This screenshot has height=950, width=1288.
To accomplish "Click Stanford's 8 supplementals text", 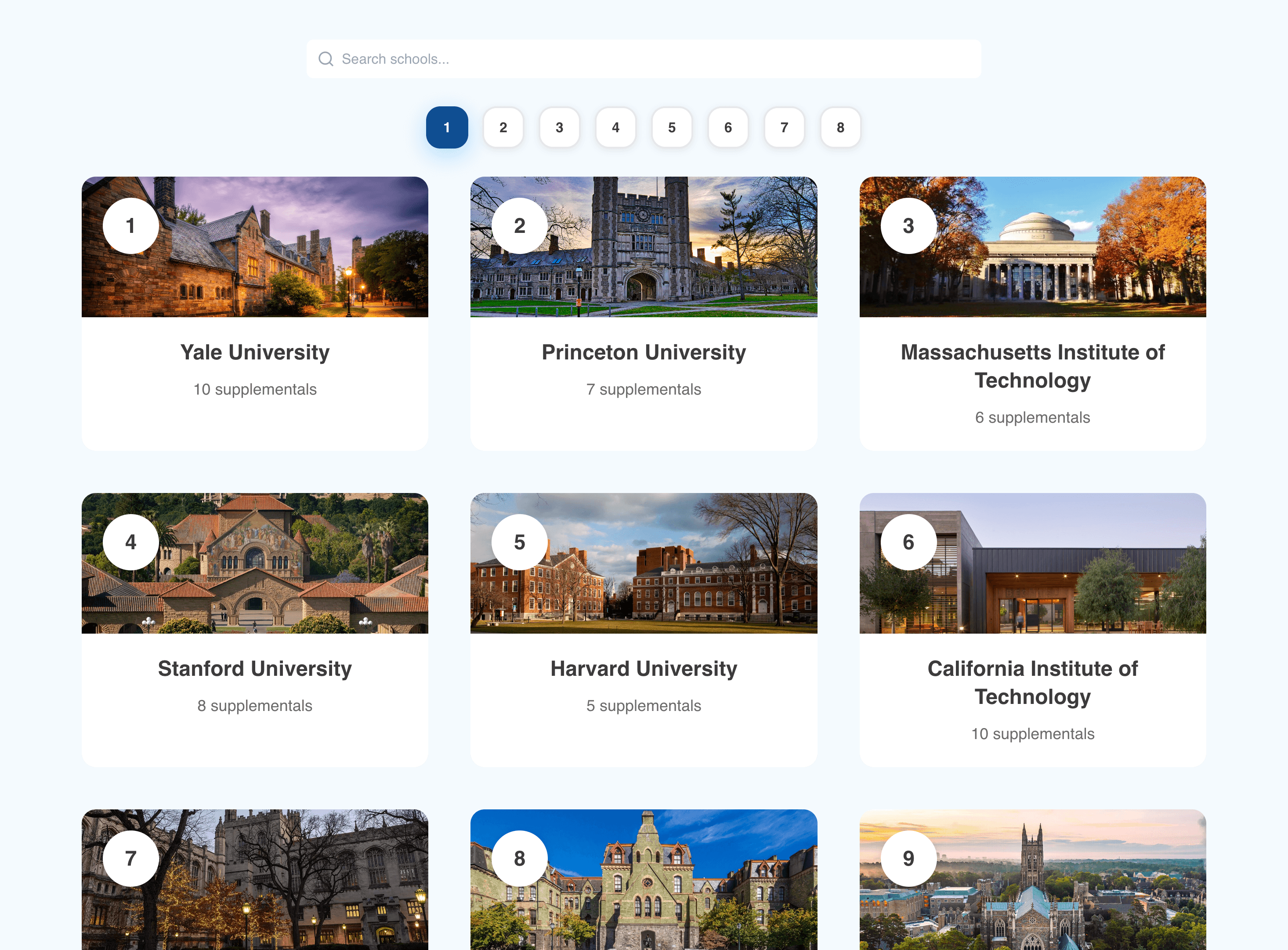I will tap(255, 706).
